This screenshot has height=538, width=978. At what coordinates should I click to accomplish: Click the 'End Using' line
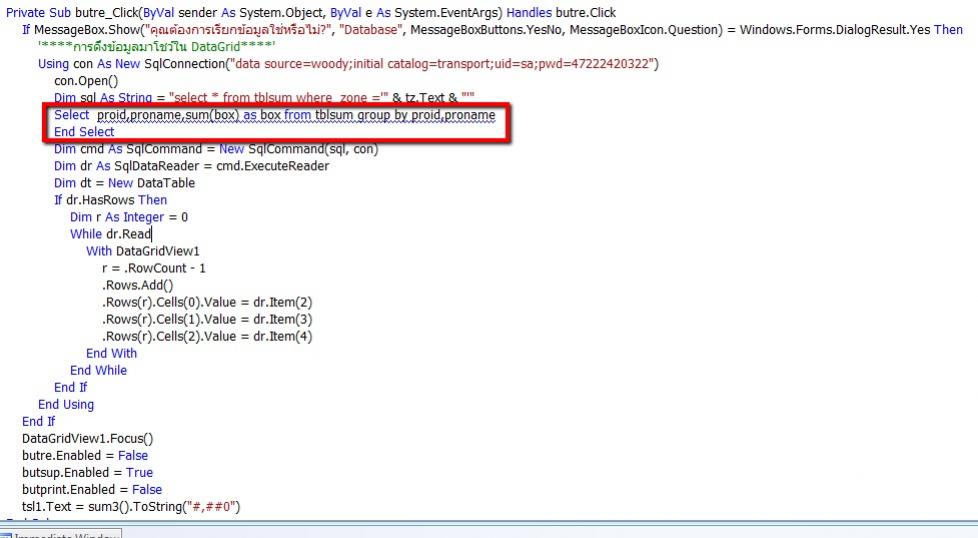(66, 405)
